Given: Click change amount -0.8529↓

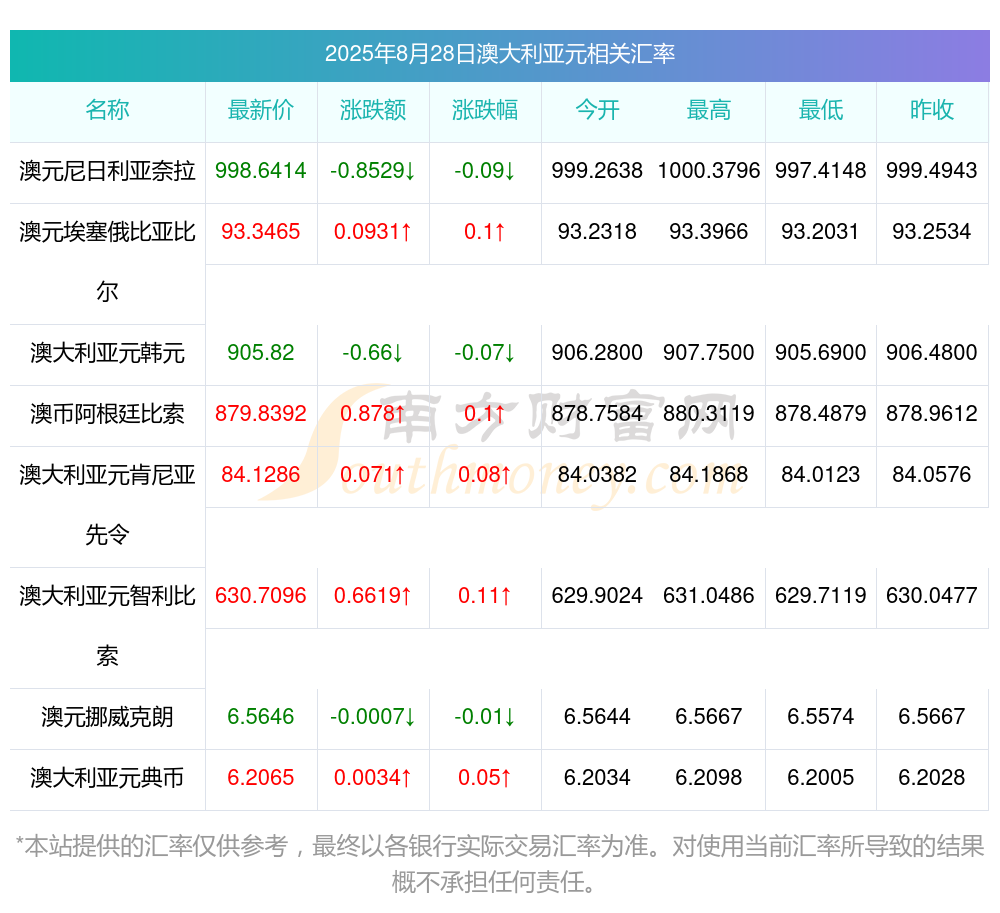Looking at the screenshot, I should [372, 171].
